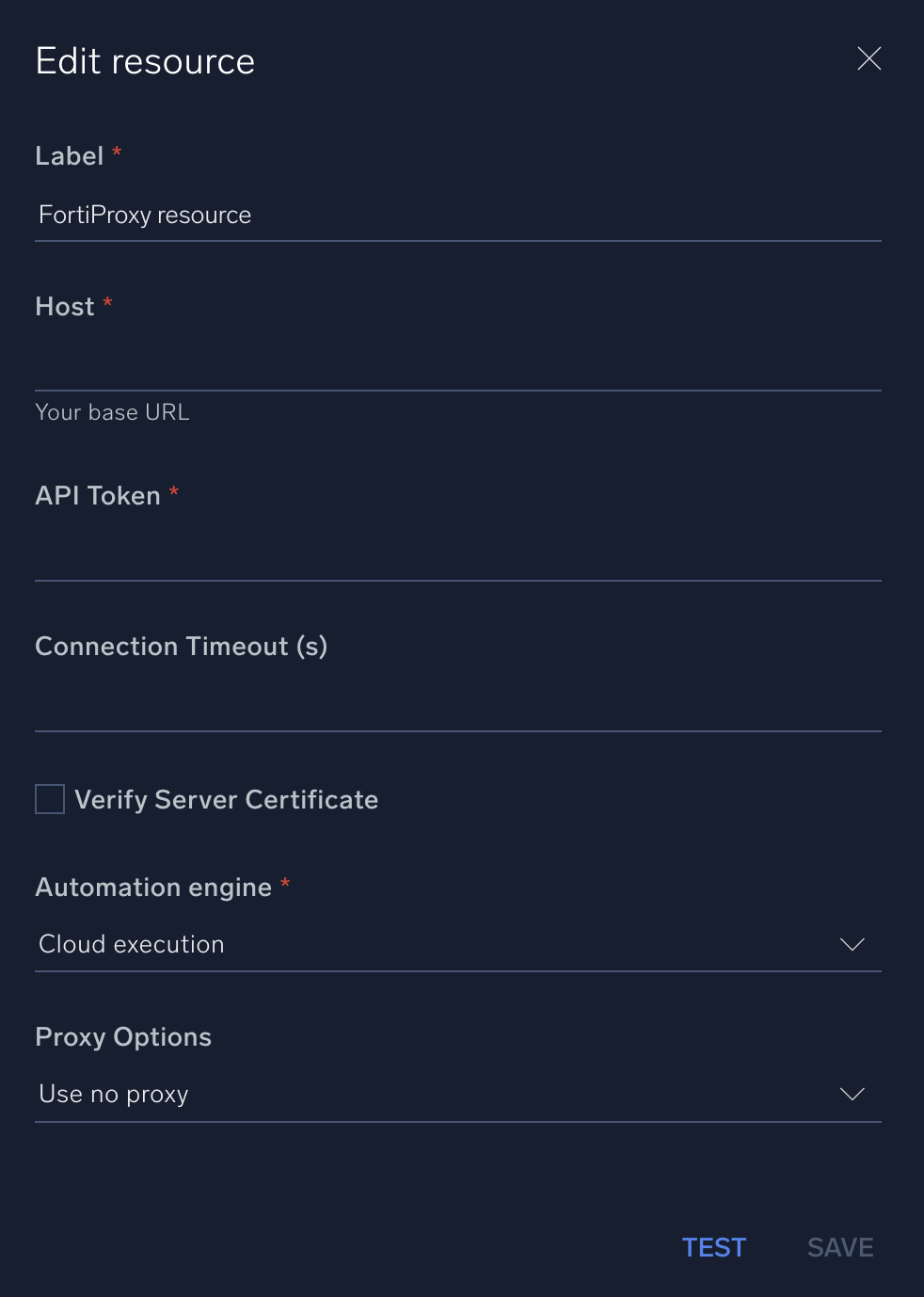Click the Proxy Options dropdown chevron

click(x=852, y=1095)
